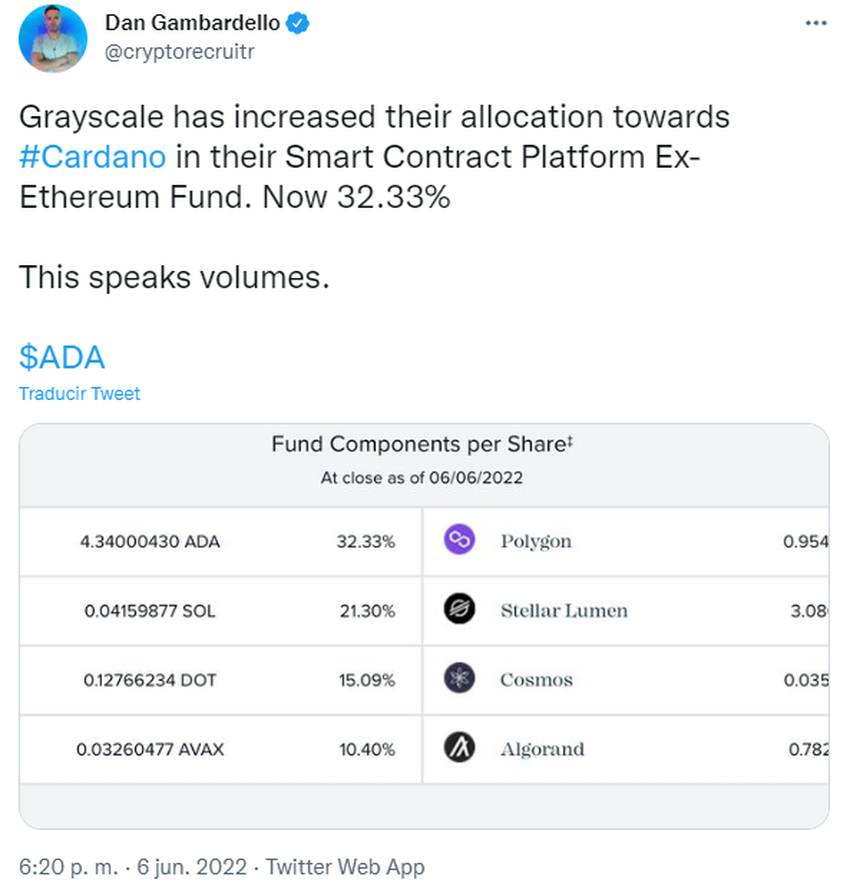Click the Traducir Tweet link
Viewport: 850px width, 893px height.
pyautogui.click(x=79, y=394)
